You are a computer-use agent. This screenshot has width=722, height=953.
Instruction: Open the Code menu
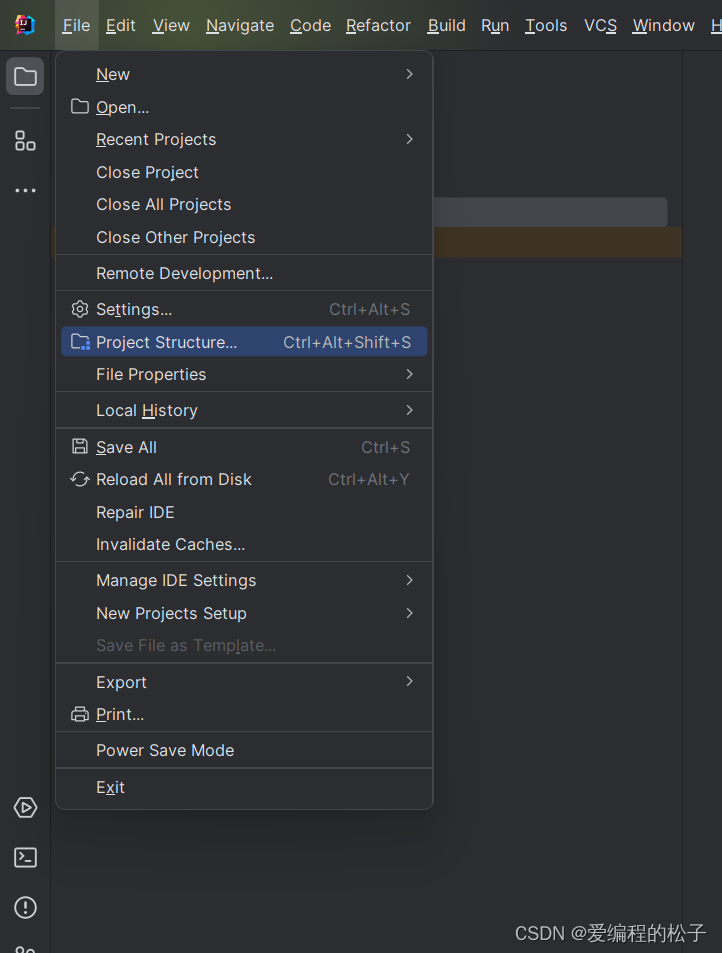(x=311, y=26)
